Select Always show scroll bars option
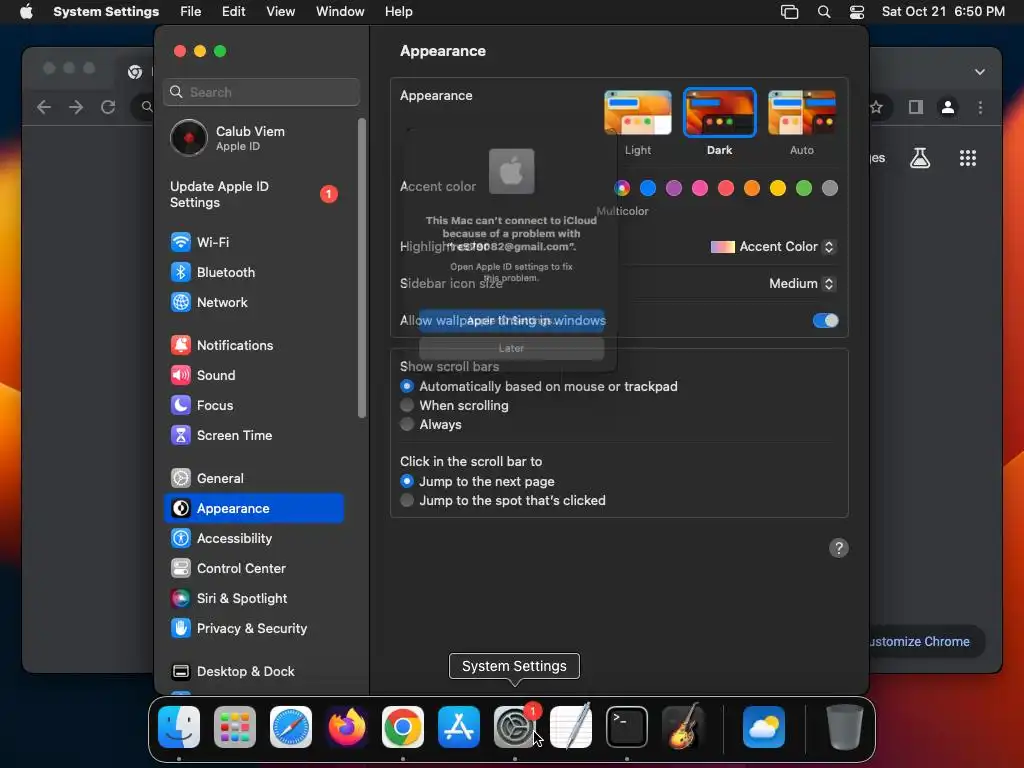The width and height of the screenshot is (1024, 768). [x=407, y=424]
